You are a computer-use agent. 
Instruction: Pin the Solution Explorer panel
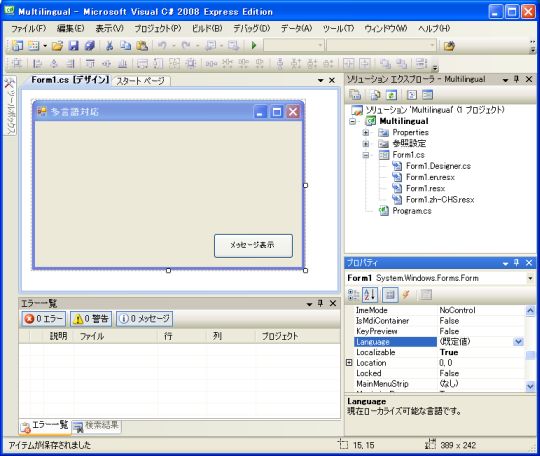click(517, 79)
